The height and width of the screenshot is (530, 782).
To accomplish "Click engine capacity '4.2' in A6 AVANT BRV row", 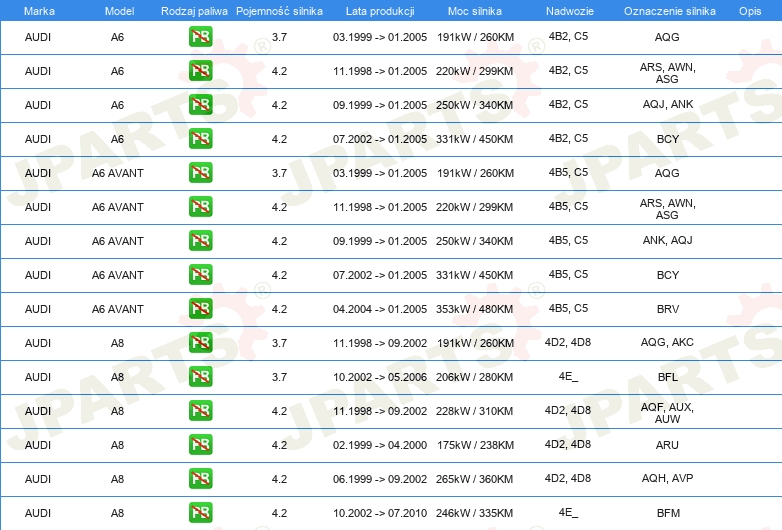I will [x=279, y=309].
